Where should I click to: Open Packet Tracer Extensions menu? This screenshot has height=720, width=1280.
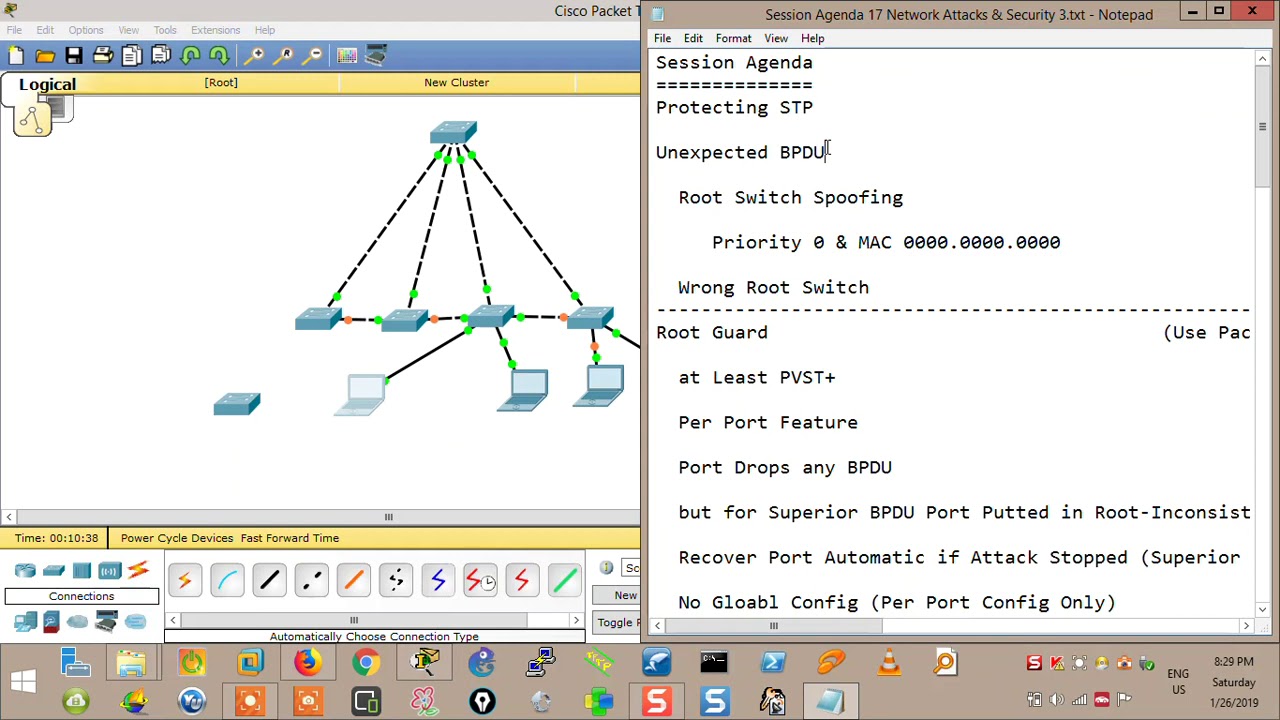pyautogui.click(x=215, y=30)
